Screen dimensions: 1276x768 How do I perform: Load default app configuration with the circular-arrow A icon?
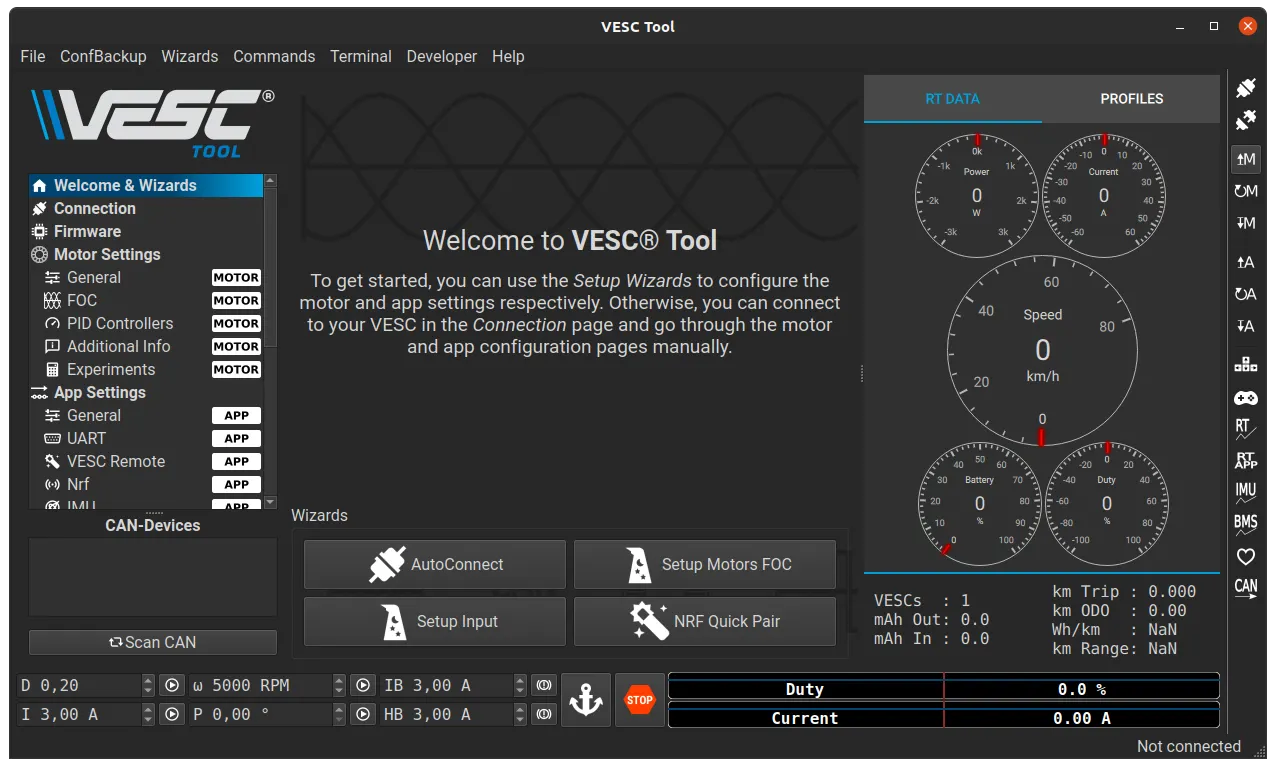pos(1245,294)
